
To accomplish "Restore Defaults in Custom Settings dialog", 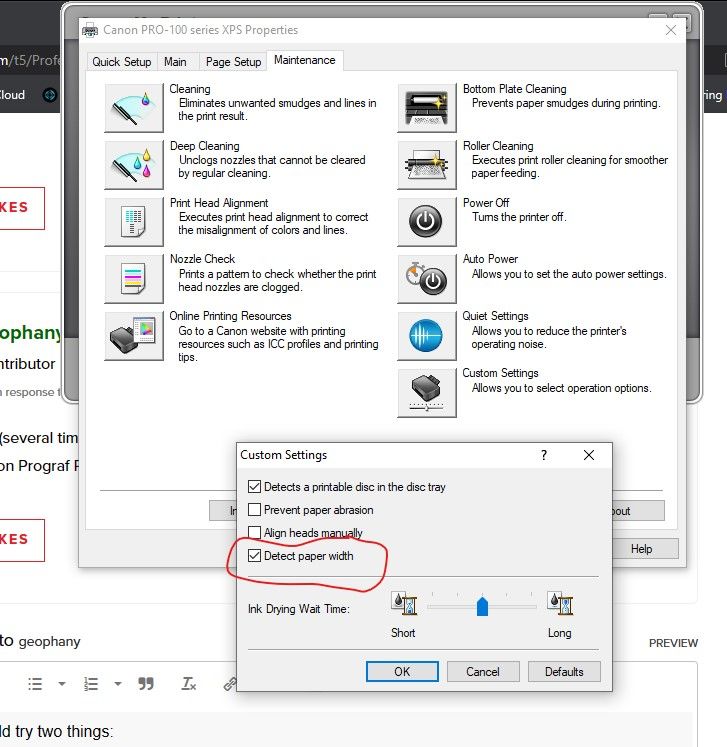I will 564,672.
